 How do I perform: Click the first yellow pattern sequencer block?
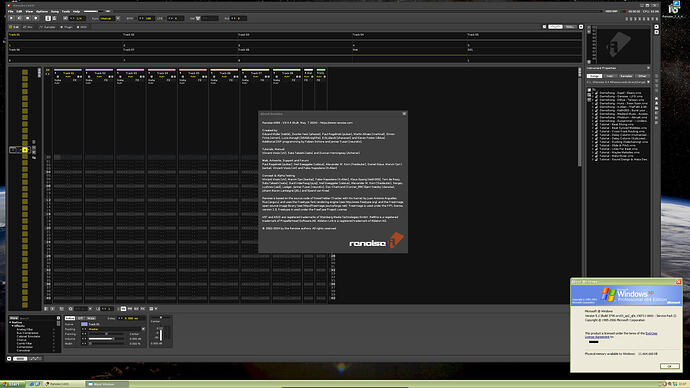coord(25,72)
